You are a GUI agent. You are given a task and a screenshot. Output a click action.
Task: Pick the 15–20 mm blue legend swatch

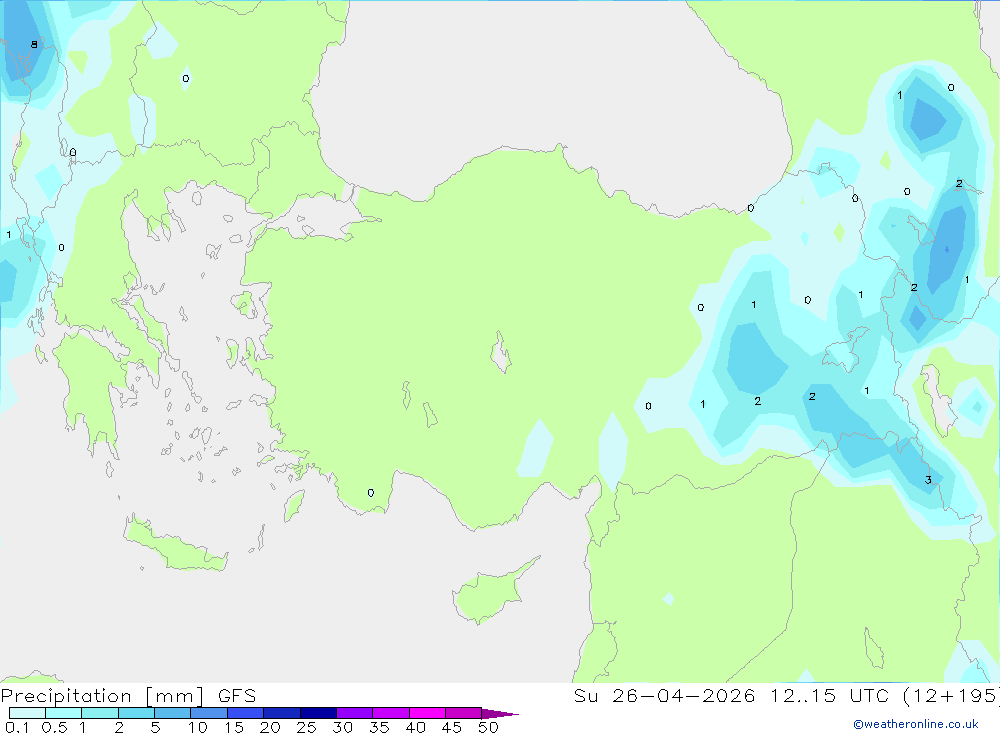click(245, 713)
